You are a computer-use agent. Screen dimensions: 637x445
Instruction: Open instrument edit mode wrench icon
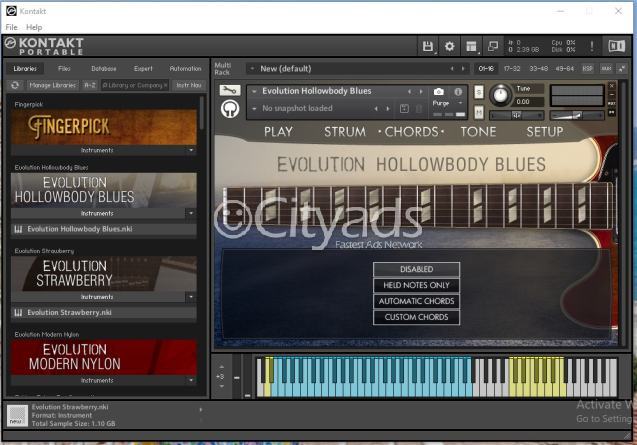[x=230, y=90]
